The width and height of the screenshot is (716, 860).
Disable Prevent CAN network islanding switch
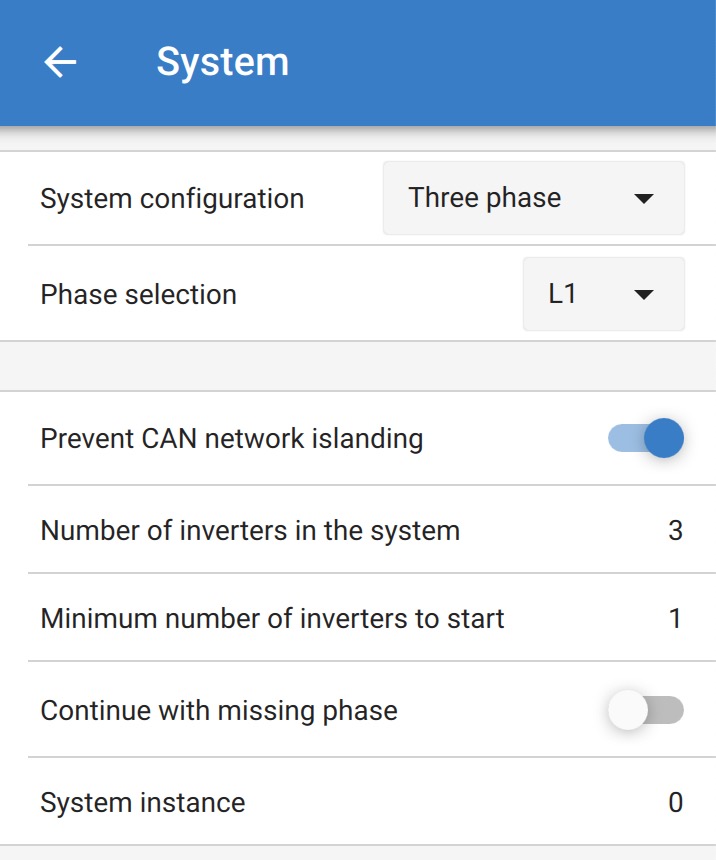point(646,438)
